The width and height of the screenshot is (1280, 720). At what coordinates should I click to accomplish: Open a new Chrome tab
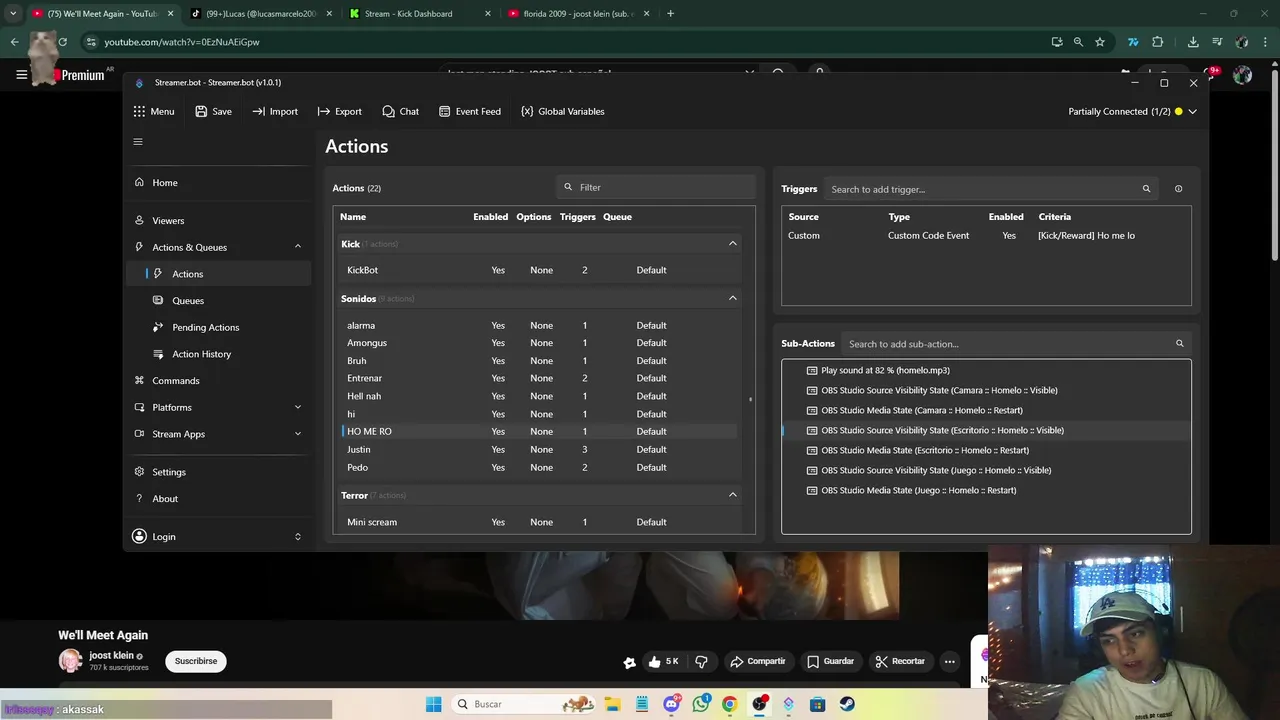[x=670, y=14]
